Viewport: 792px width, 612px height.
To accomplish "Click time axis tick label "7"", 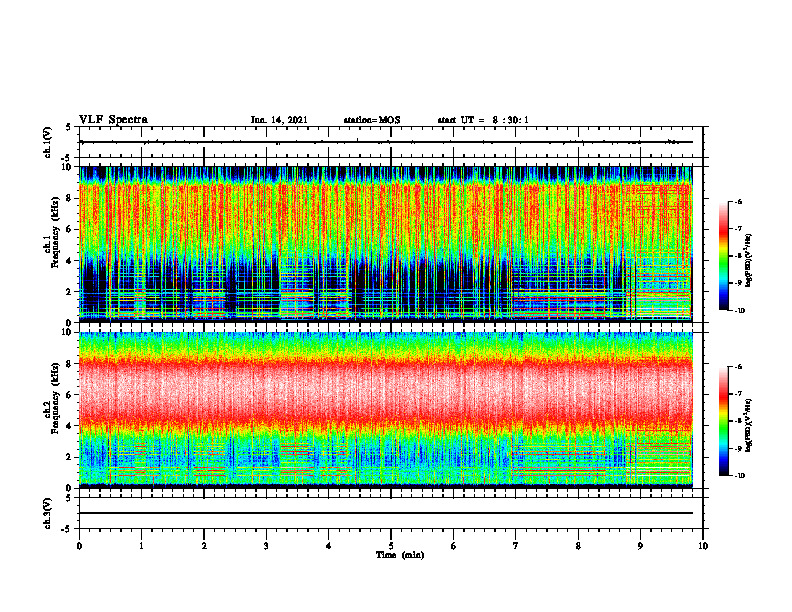I will point(516,546).
